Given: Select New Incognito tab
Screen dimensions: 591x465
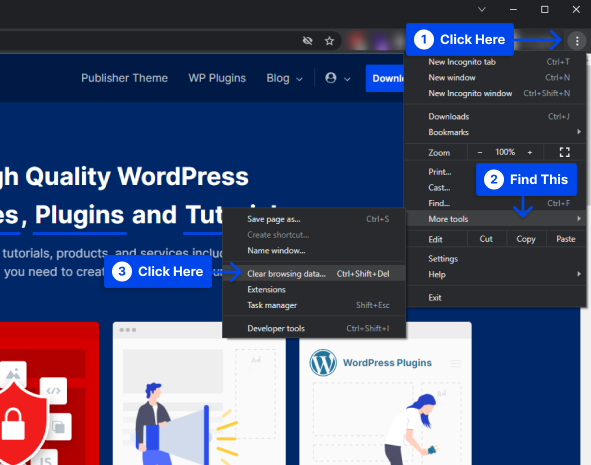Looking at the screenshot, I should click(x=495, y=62).
